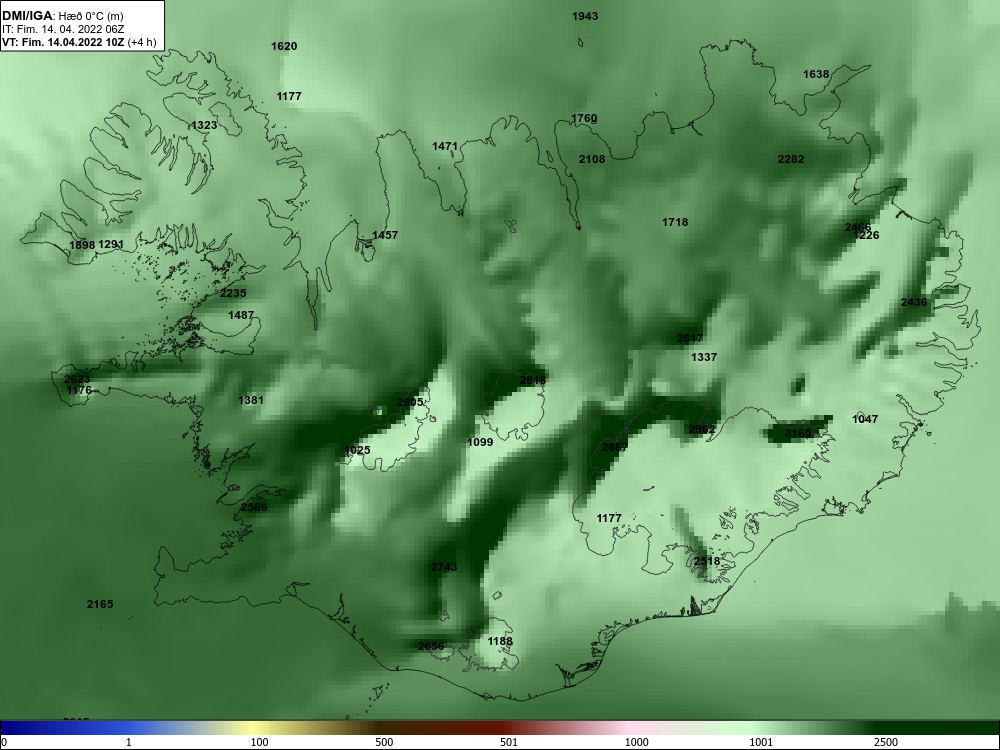Click the 1291 height value

[111, 244]
